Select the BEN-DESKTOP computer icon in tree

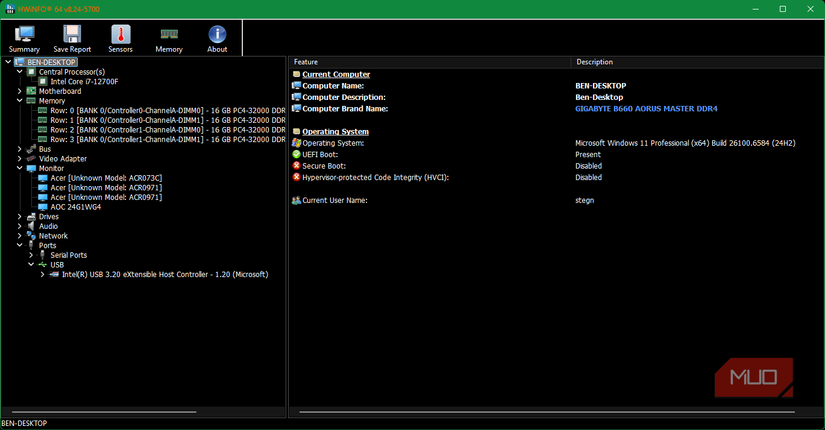[x=19, y=62]
